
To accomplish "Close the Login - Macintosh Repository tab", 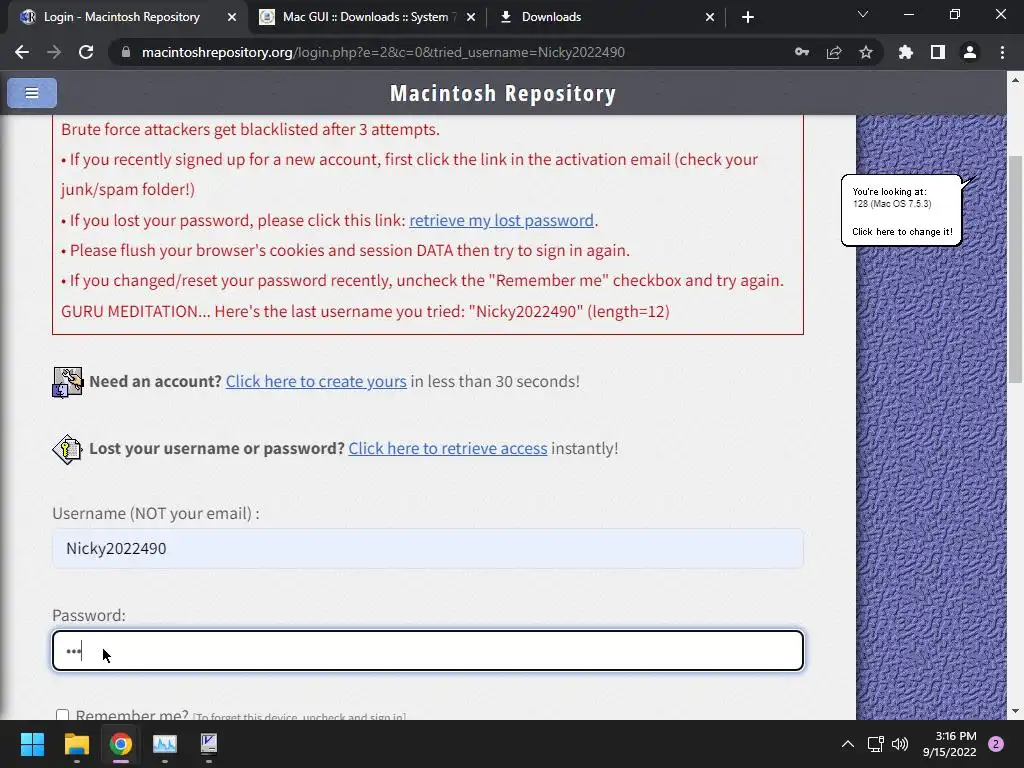I will (x=232, y=17).
